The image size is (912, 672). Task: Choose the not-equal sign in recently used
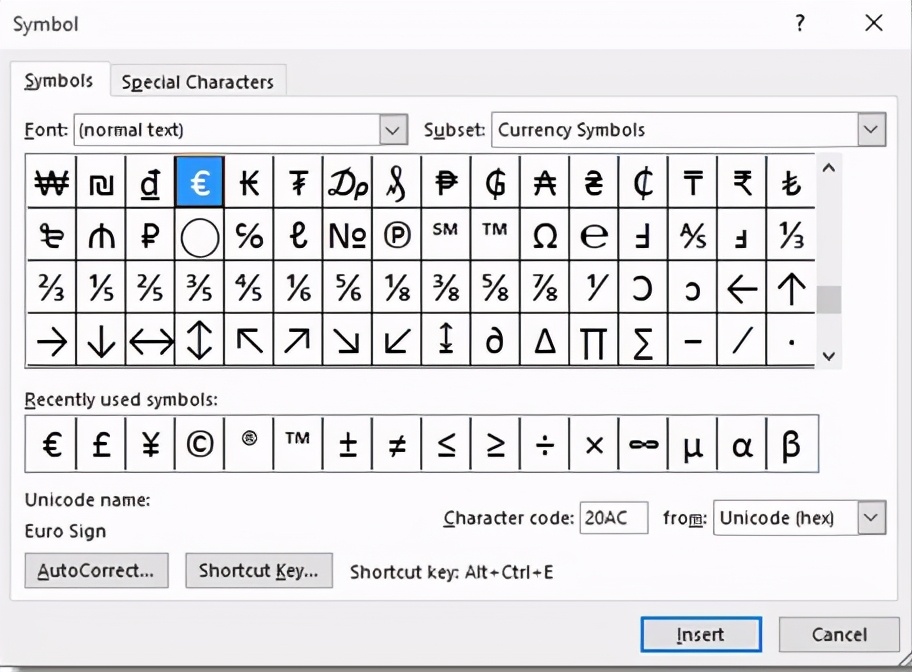click(397, 444)
